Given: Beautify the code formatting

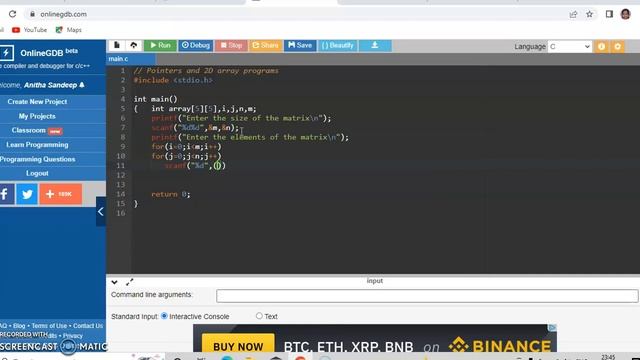Looking at the screenshot, I should [338, 45].
